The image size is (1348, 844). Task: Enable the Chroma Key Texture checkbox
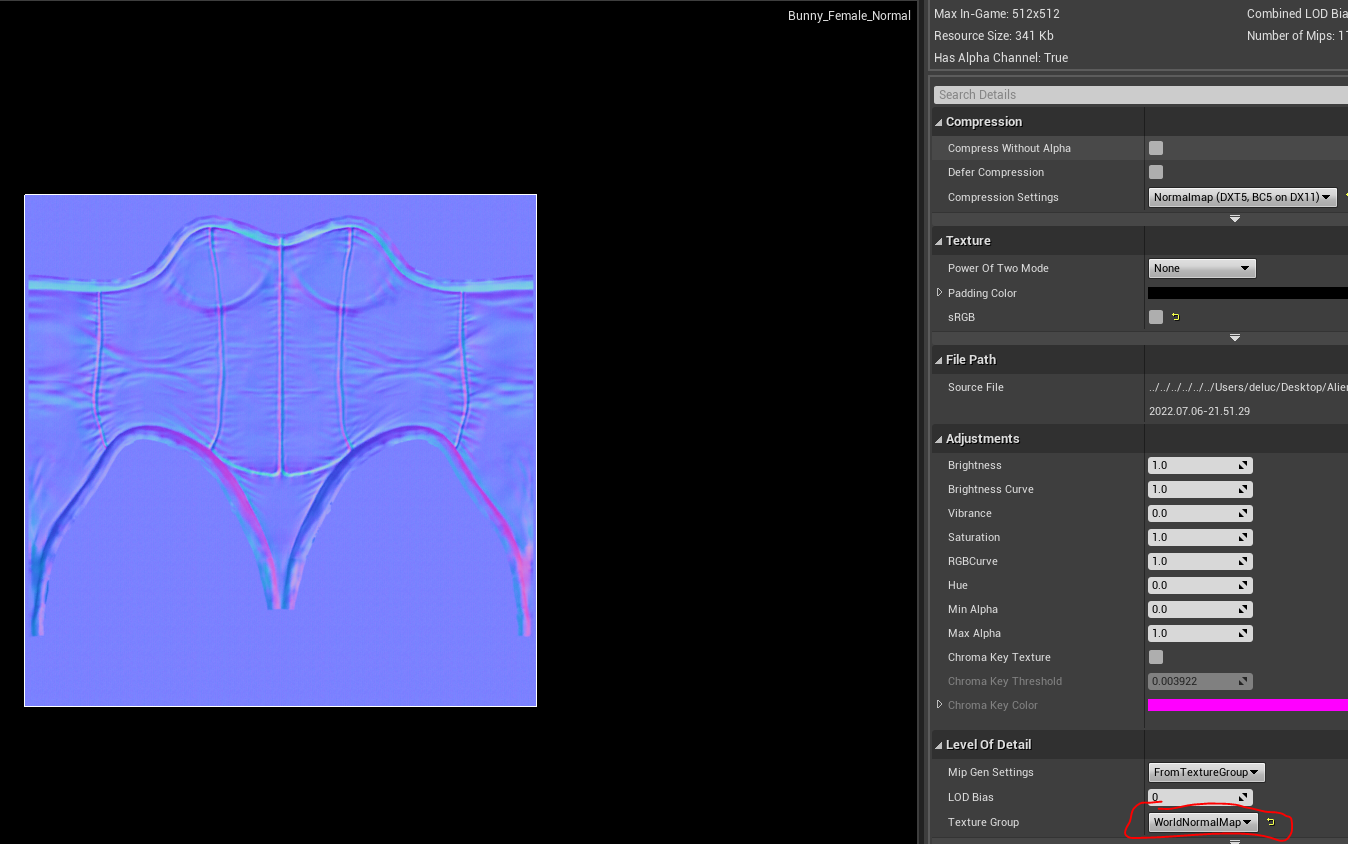[x=1156, y=657]
